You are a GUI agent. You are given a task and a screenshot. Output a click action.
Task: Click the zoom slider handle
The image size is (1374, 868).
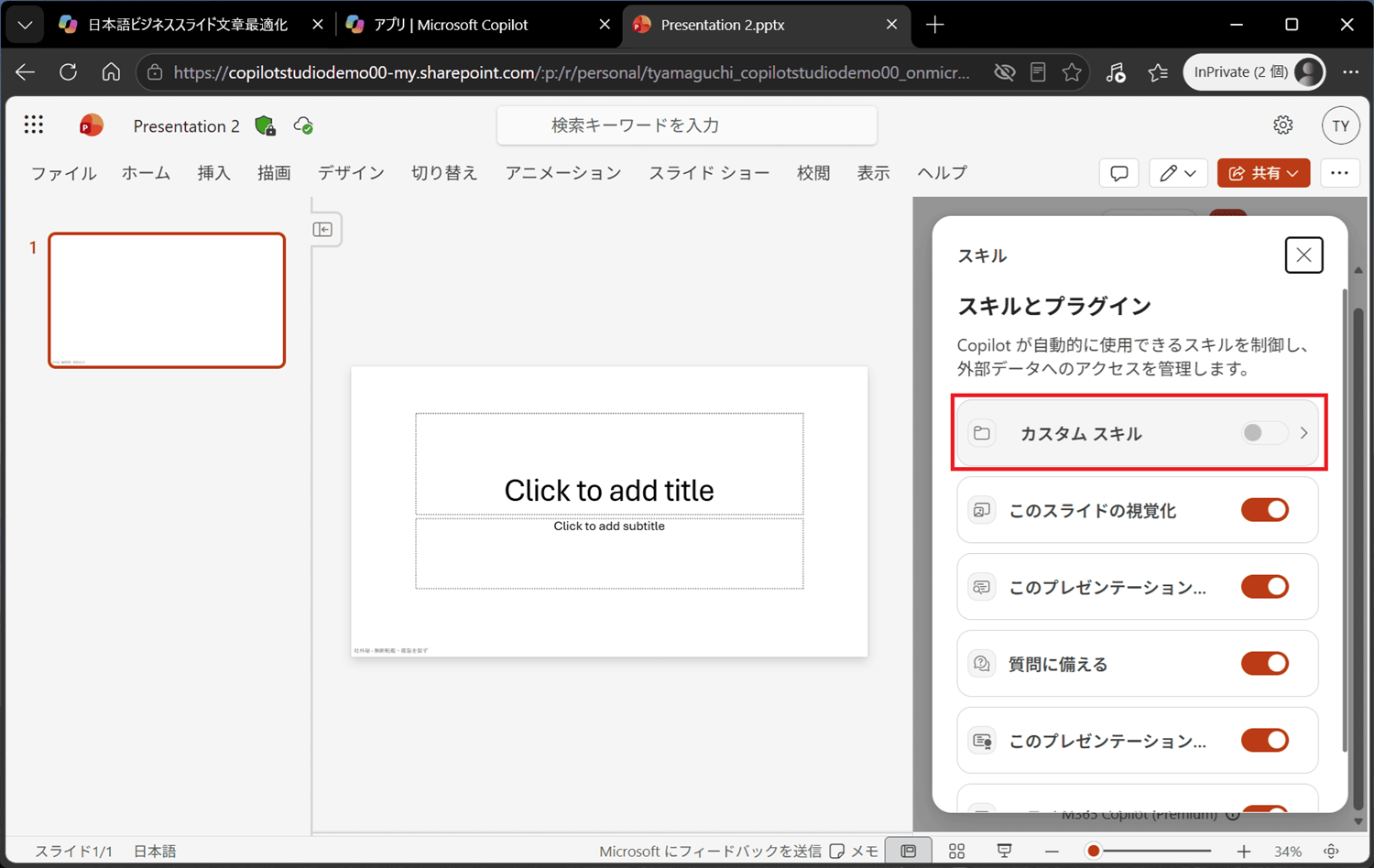click(x=1093, y=852)
